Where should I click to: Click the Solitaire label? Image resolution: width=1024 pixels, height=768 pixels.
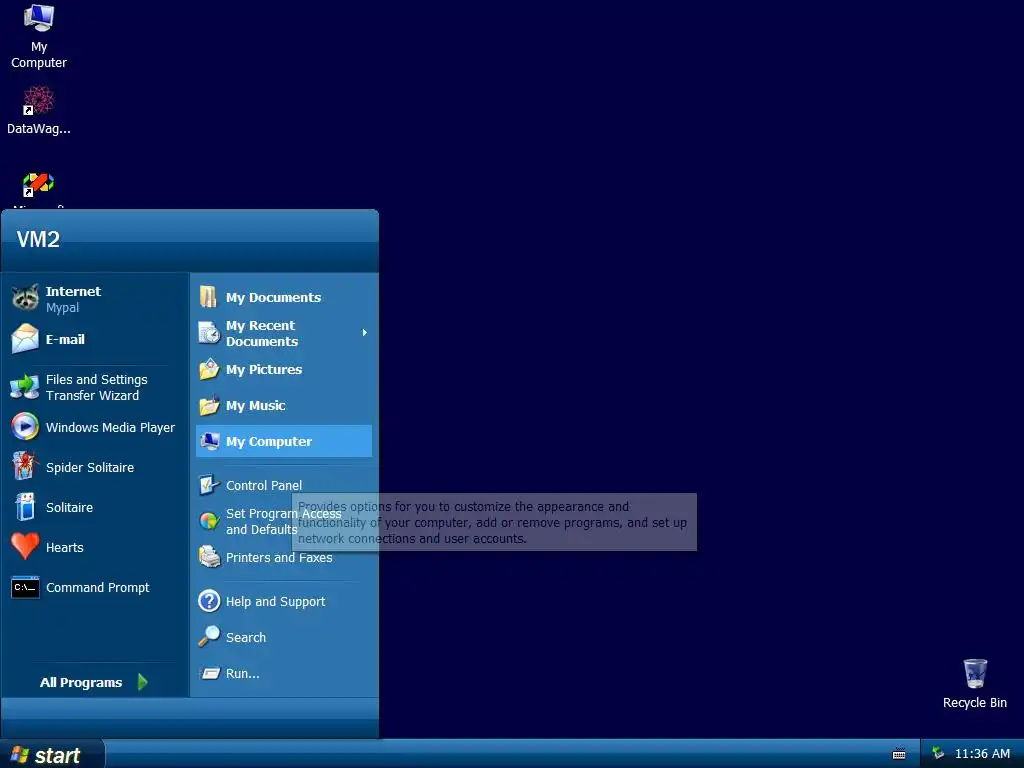(x=69, y=507)
